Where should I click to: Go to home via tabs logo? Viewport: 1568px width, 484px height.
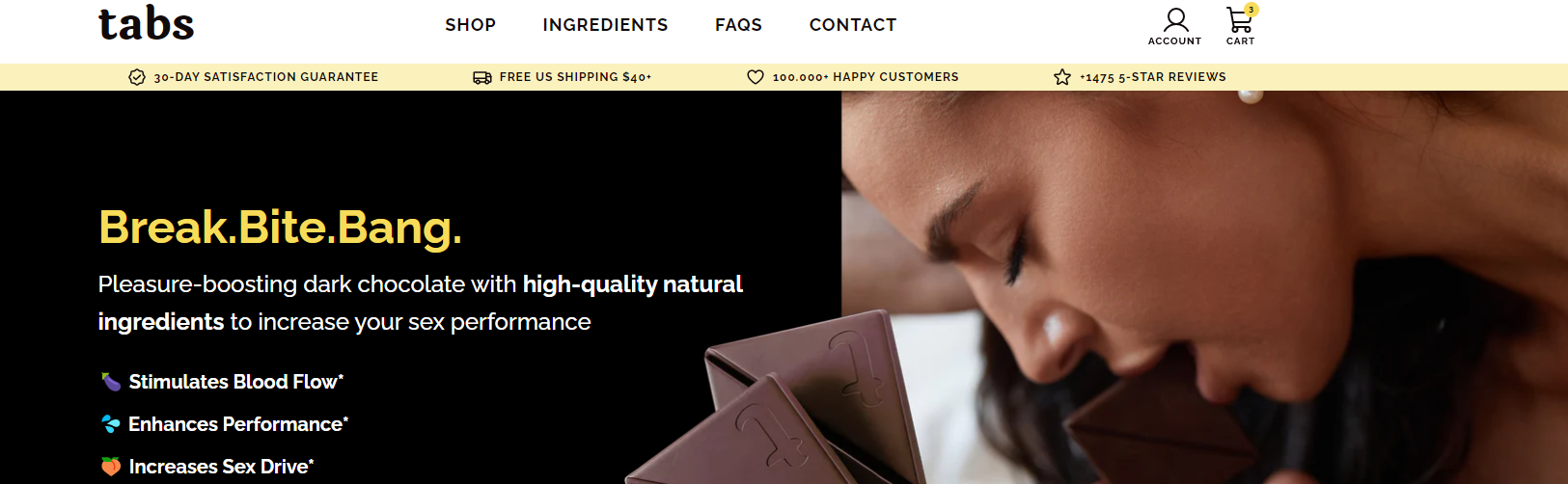click(147, 23)
